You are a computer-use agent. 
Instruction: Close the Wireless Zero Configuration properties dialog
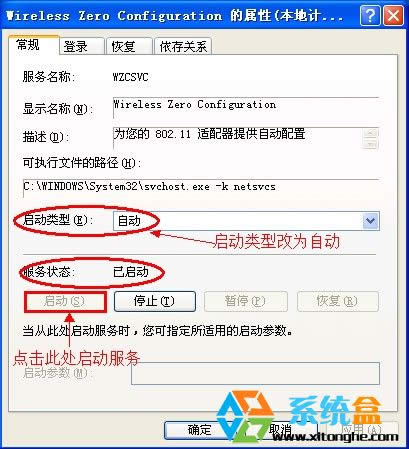coord(393,15)
